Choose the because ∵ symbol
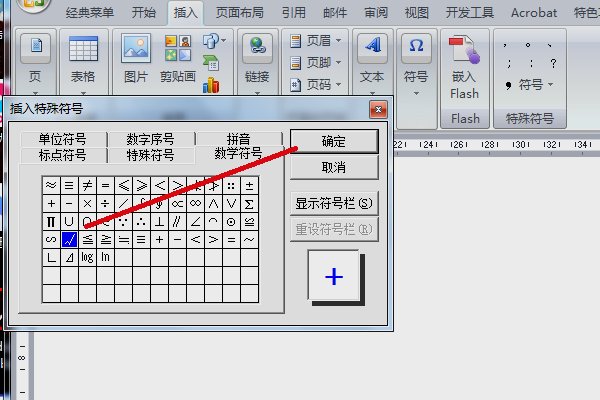600x400 pixels. [x=123, y=222]
